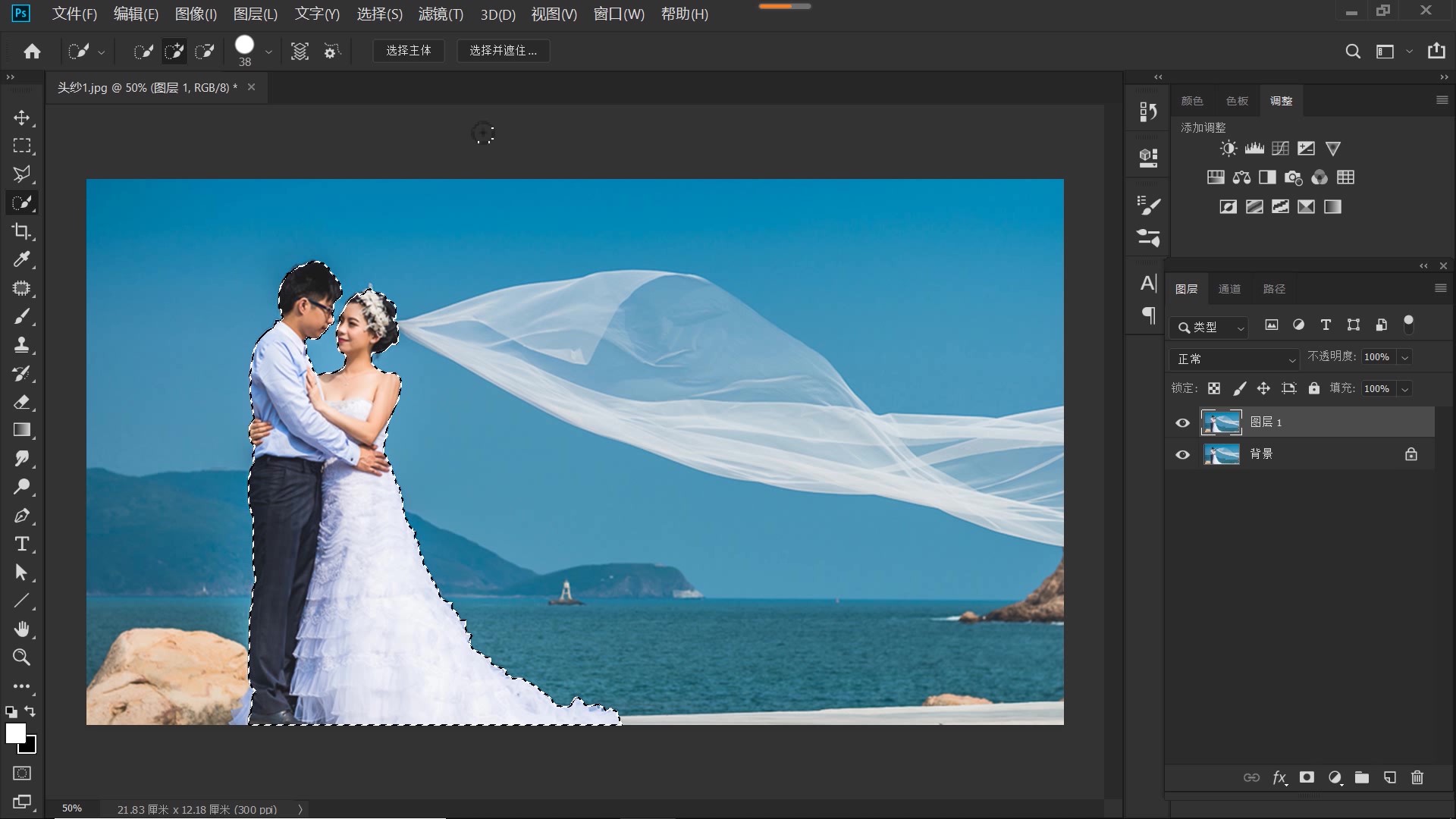Select the Horizontal Type tool

click(x=21, y=544)
